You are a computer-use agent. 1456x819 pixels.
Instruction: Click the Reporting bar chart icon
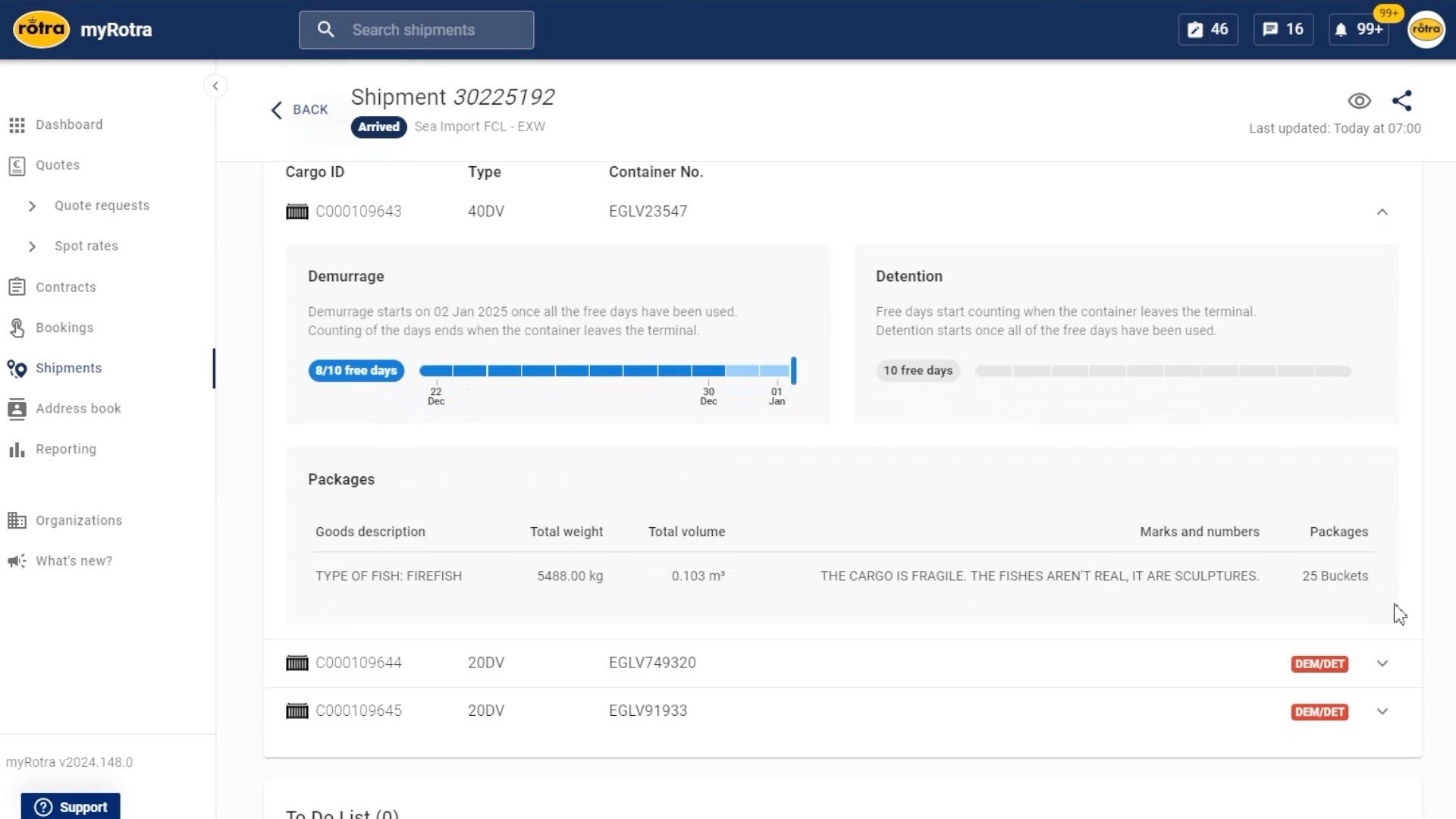pyautogui.click(x=17, y=450)
